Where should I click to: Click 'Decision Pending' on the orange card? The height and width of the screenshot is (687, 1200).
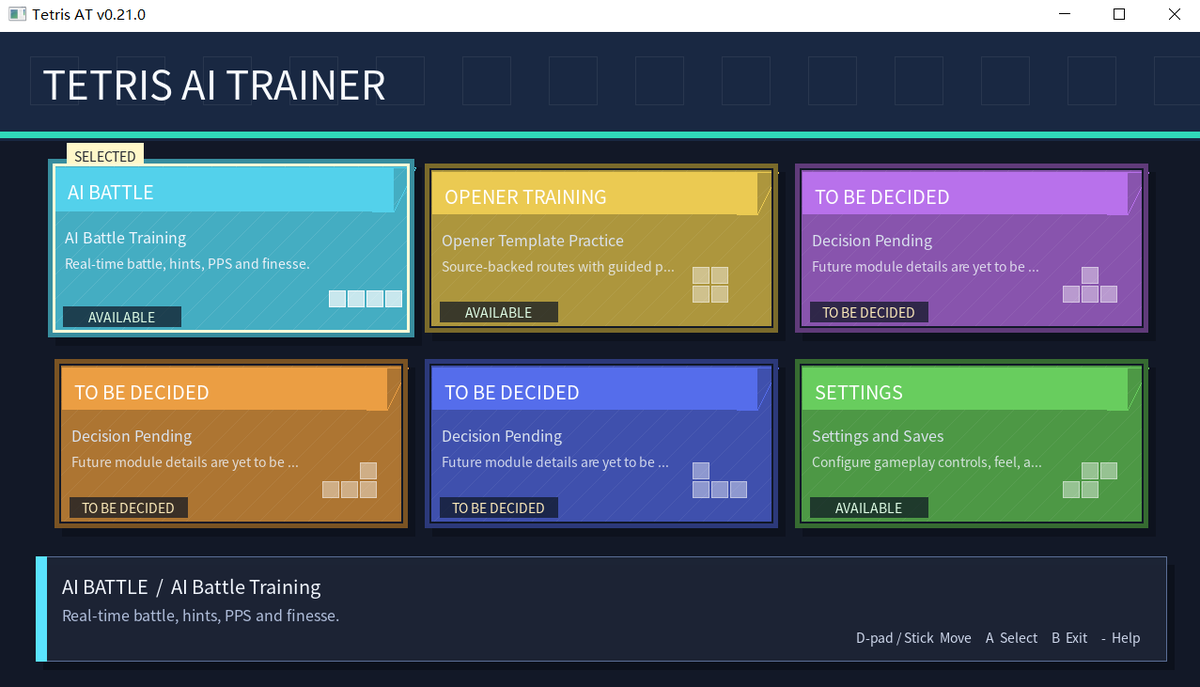[132, 436]
